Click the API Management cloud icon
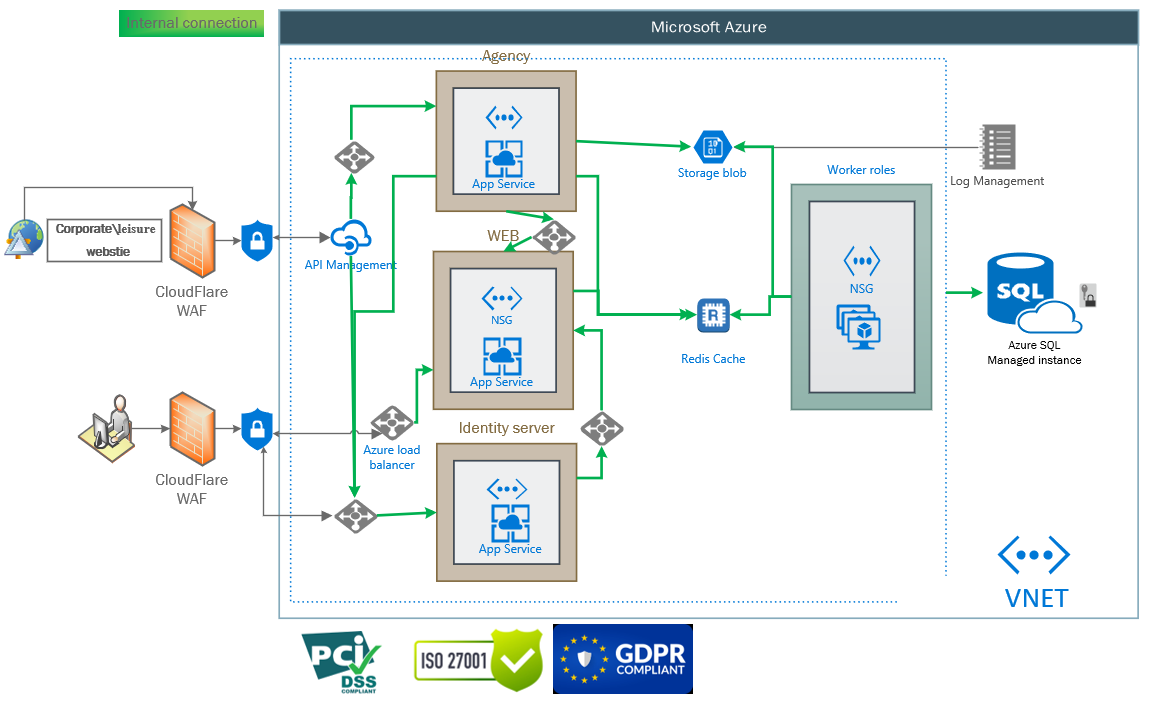 pos(350,237)
